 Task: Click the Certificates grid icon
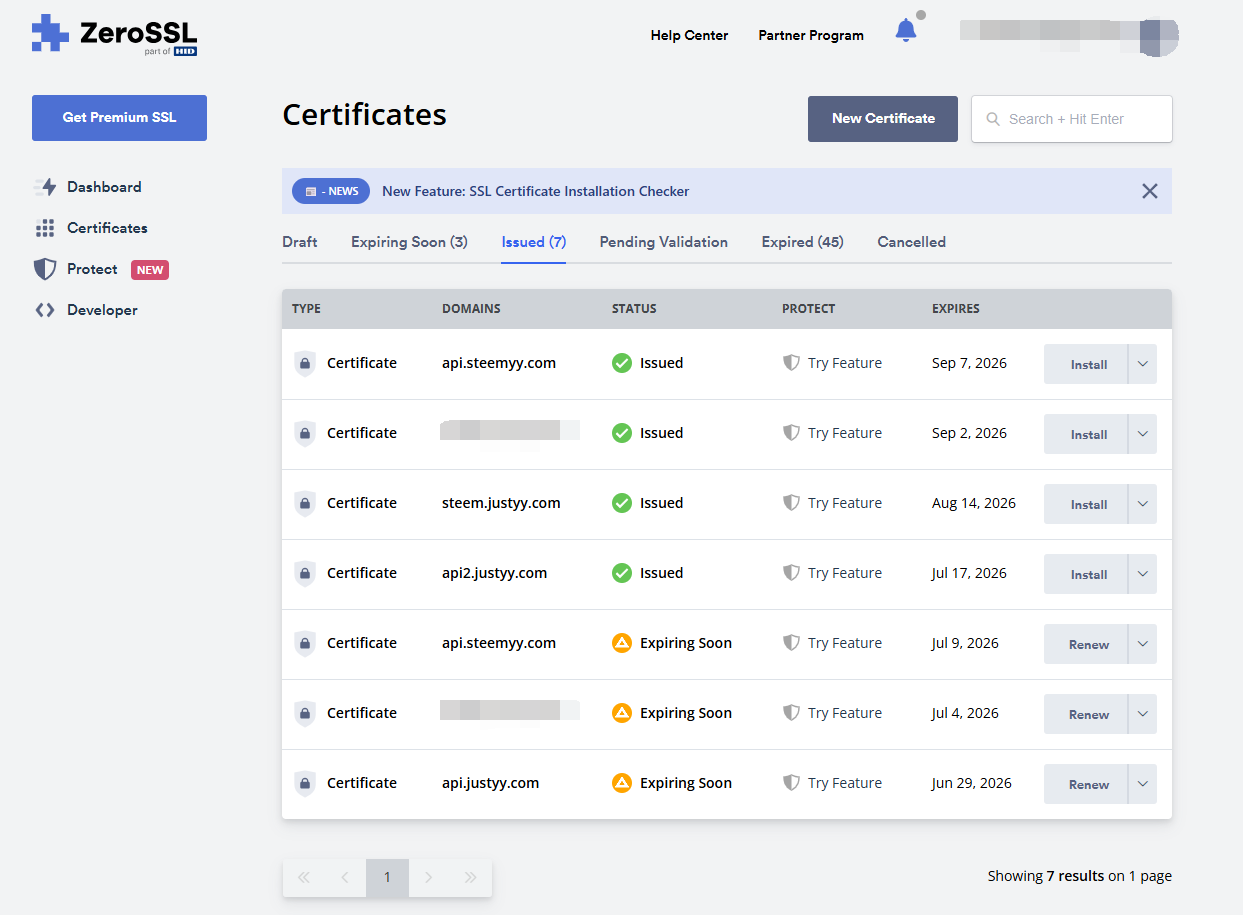click(45, 228)
